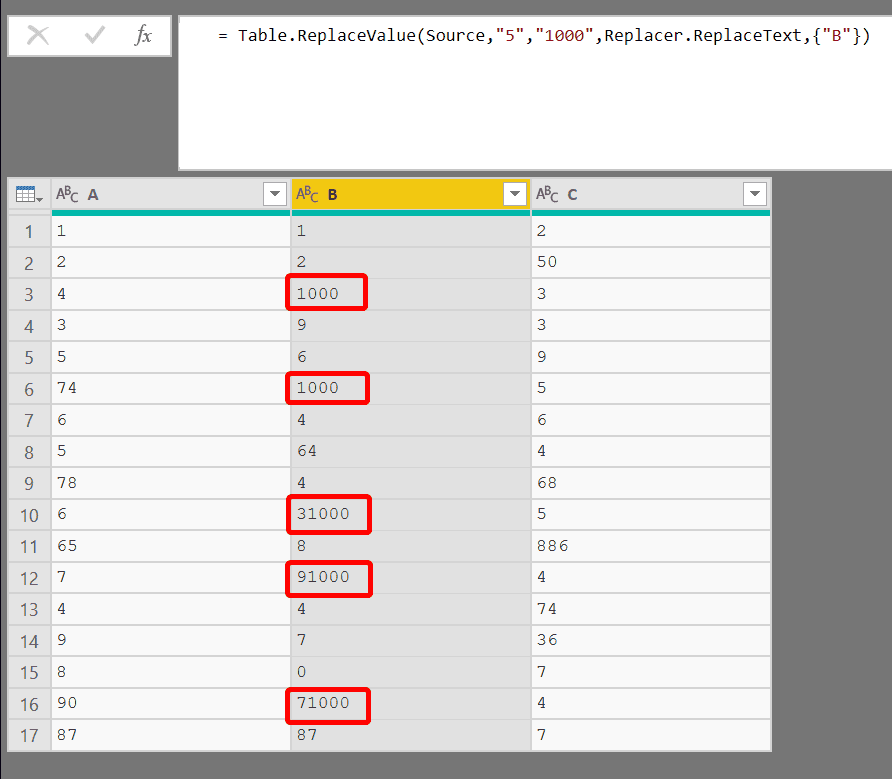892x779 pixels.
Task: Open filter dropdown for column B
Action: 515,194
